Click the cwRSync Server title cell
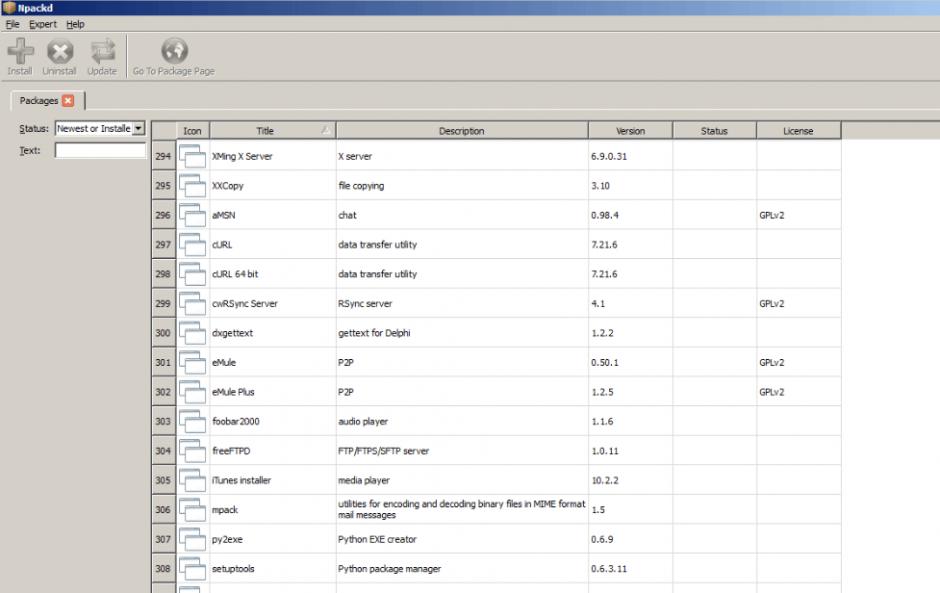Viewport: 940px width, 593px height. click(x=273, y=303)
